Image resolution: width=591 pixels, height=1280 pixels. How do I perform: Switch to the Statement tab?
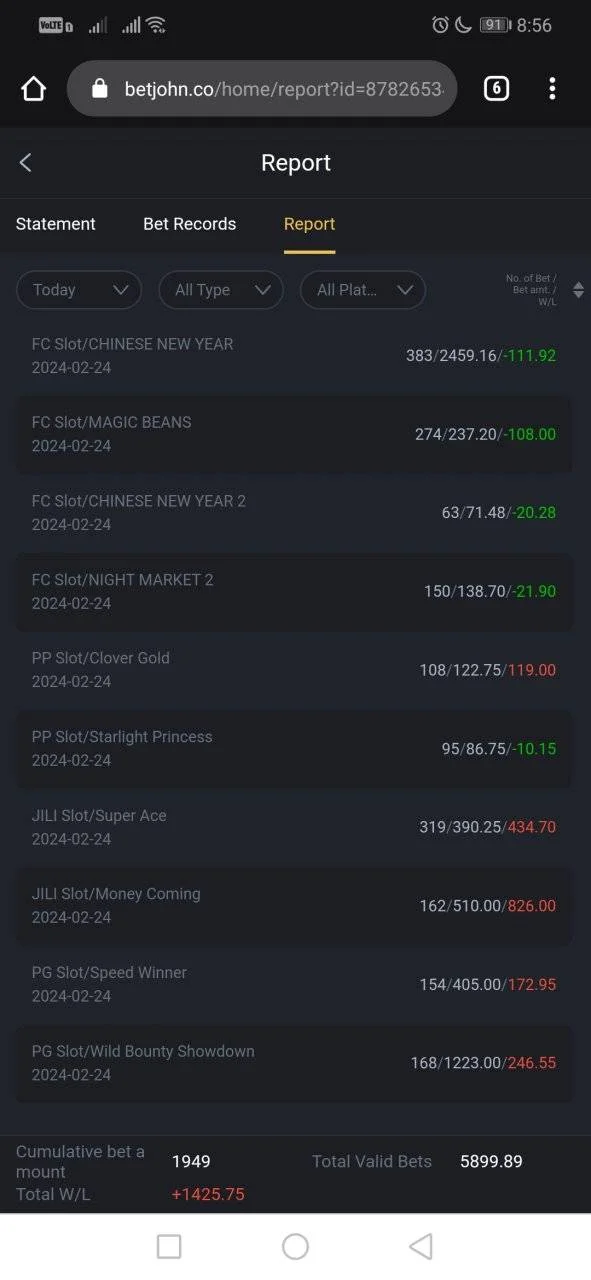point(56,224)
